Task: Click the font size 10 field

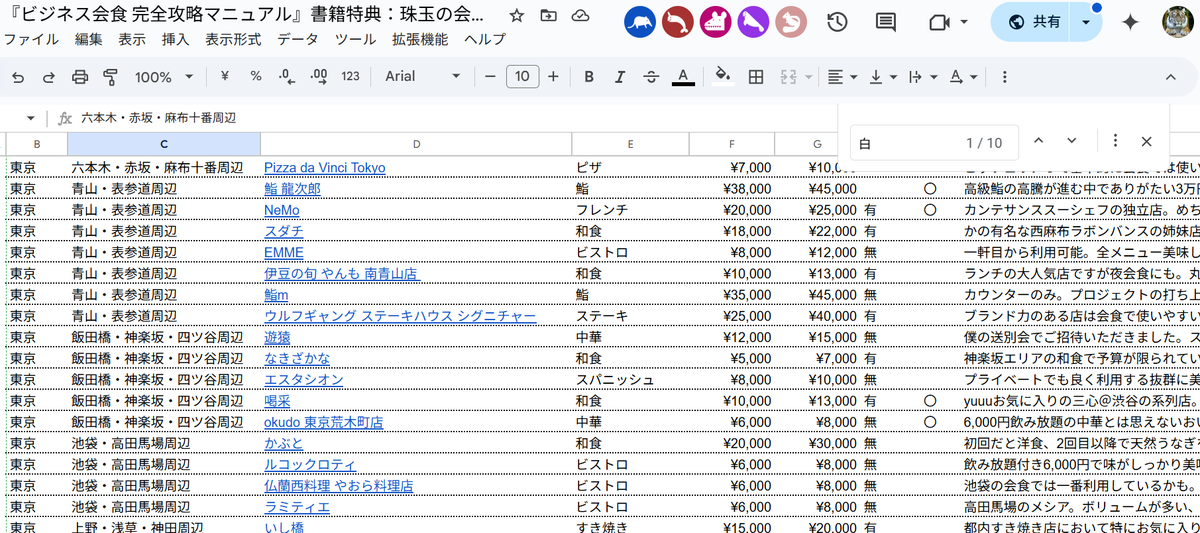Action: click(522, 77)
